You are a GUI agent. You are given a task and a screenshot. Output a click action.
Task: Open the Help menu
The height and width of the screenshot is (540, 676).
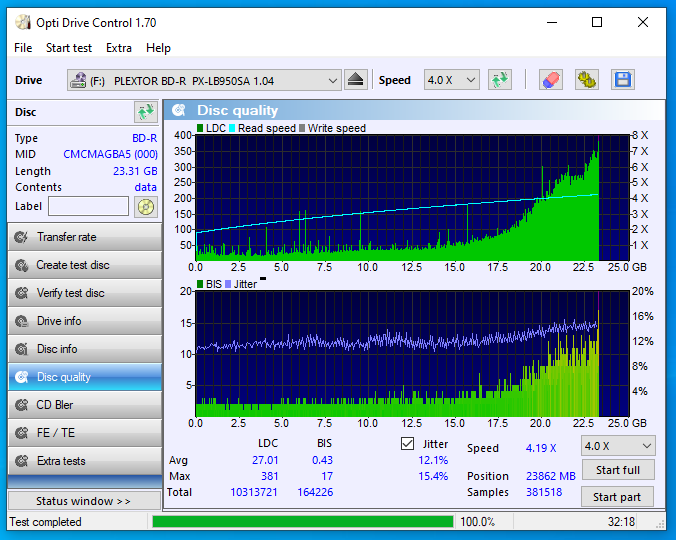point(158,48)
